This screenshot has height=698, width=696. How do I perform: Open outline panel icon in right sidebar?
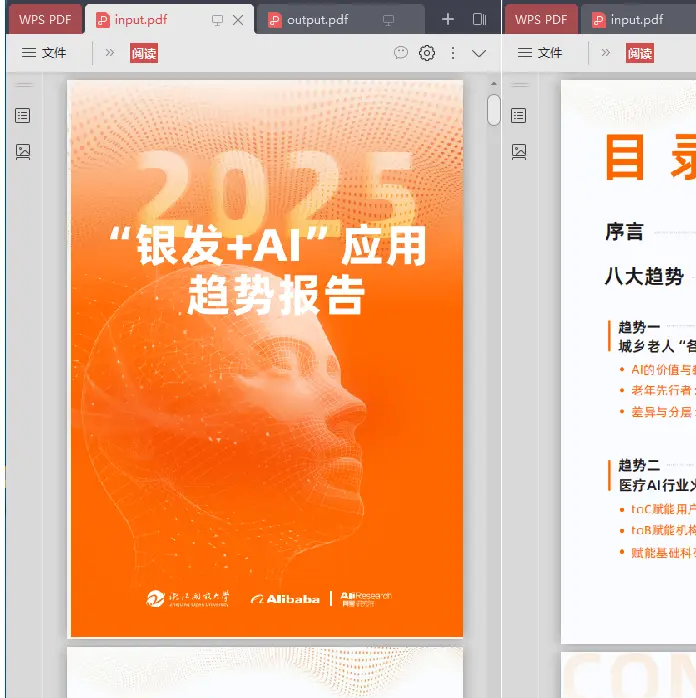tap(518, 115)
